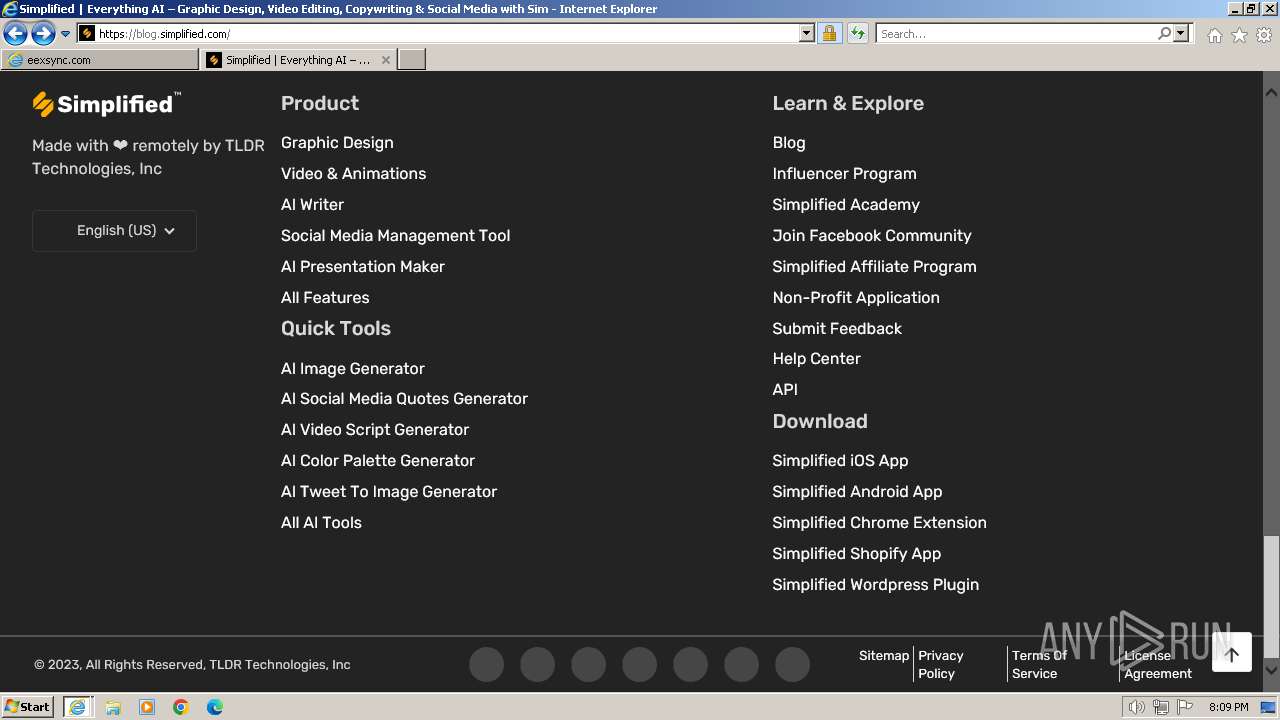Open Submit Feedback link

coord(837,329)
